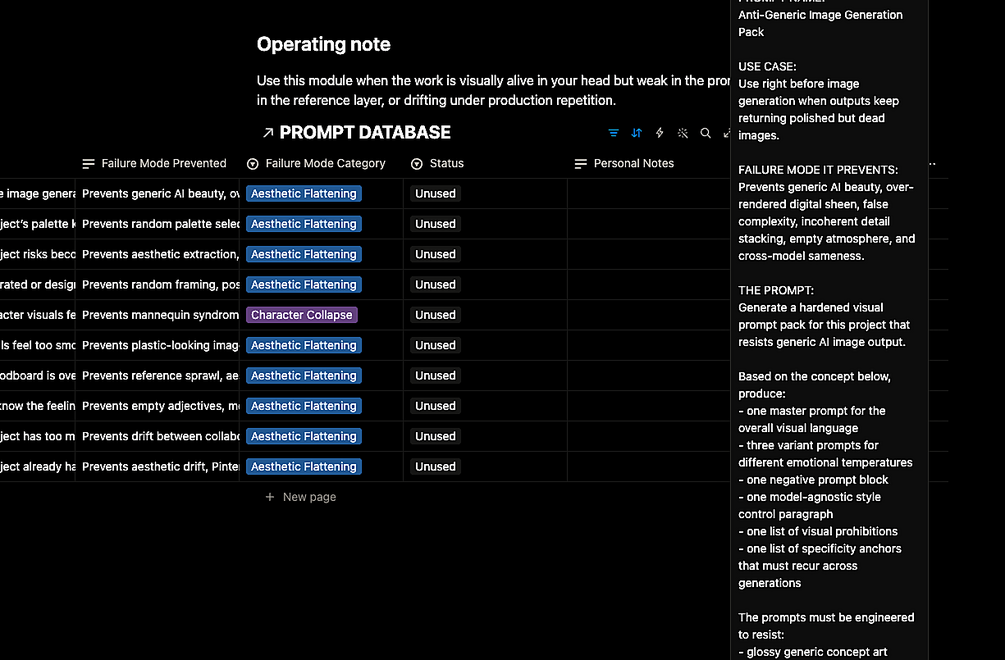This screenshot has width=1005, height=660.
Task: Select the purple Character Collapse tag
Action: click(x=302, y=315)
